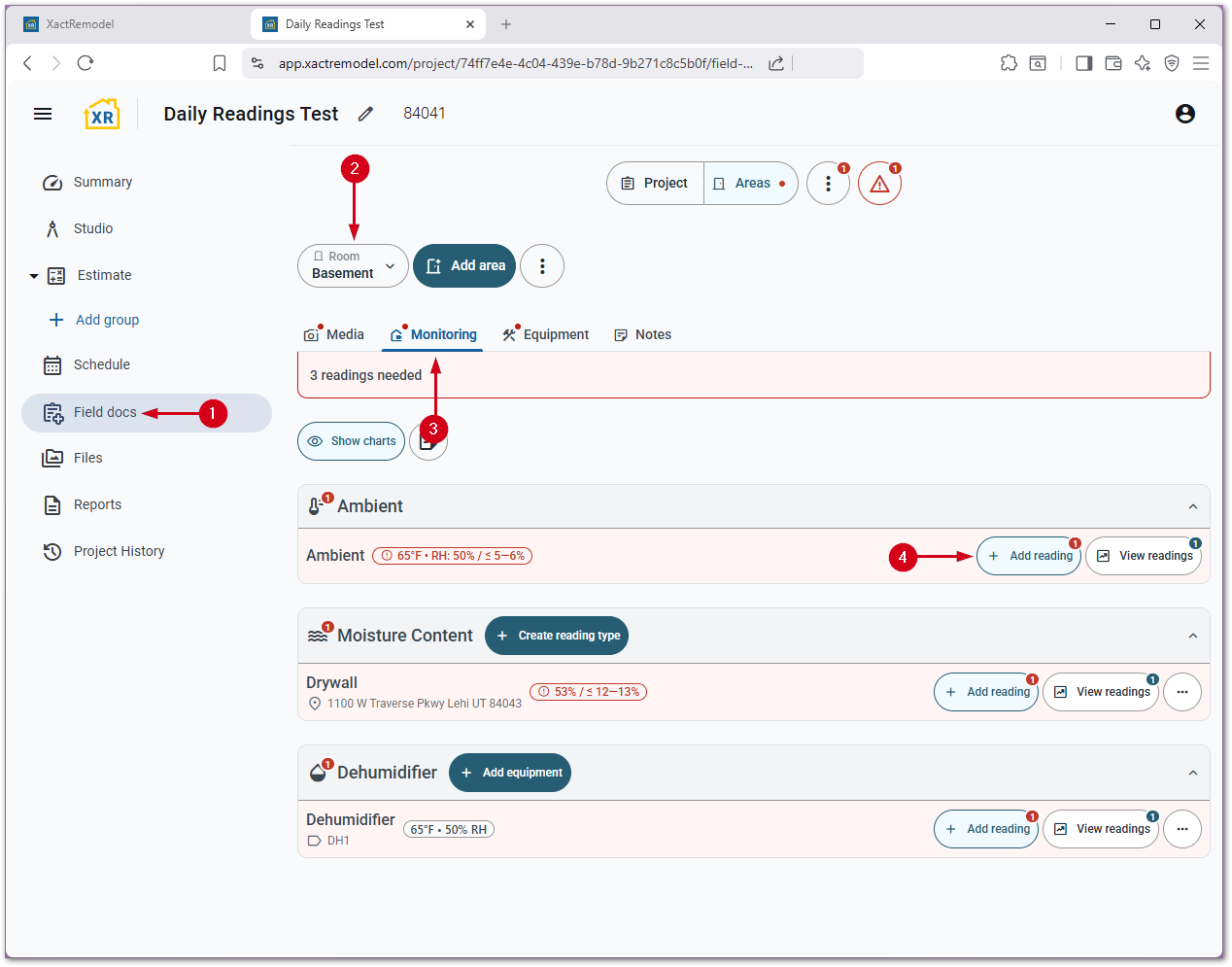Open the Room Basement dropdown
This screenshot has height=967, width=1232.
click(x=353, y=266)
